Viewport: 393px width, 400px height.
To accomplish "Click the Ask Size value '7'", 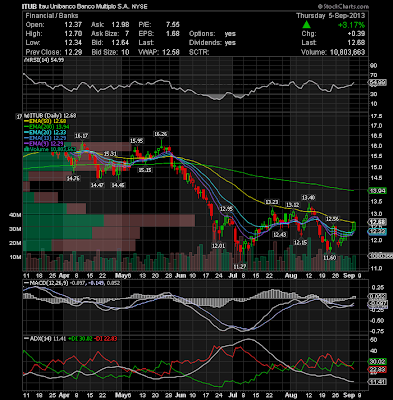I will tap(127, 34).
